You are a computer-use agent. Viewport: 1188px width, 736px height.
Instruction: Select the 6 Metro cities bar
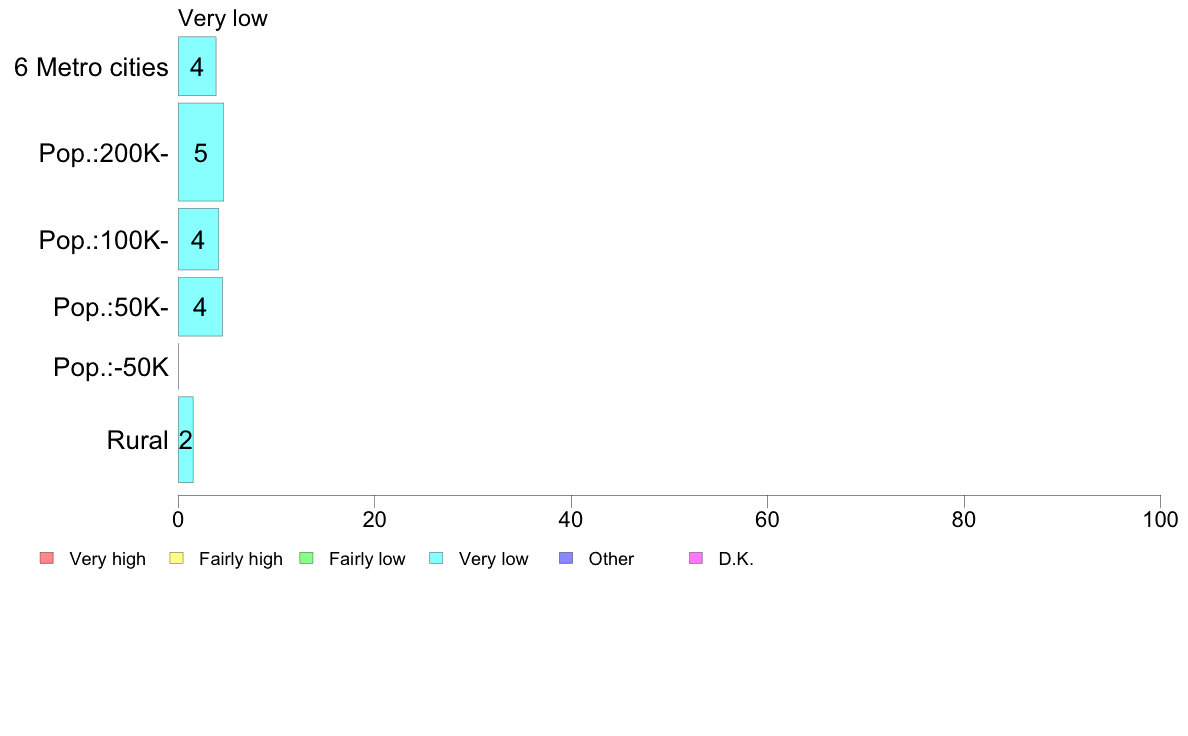coord(197,66)
